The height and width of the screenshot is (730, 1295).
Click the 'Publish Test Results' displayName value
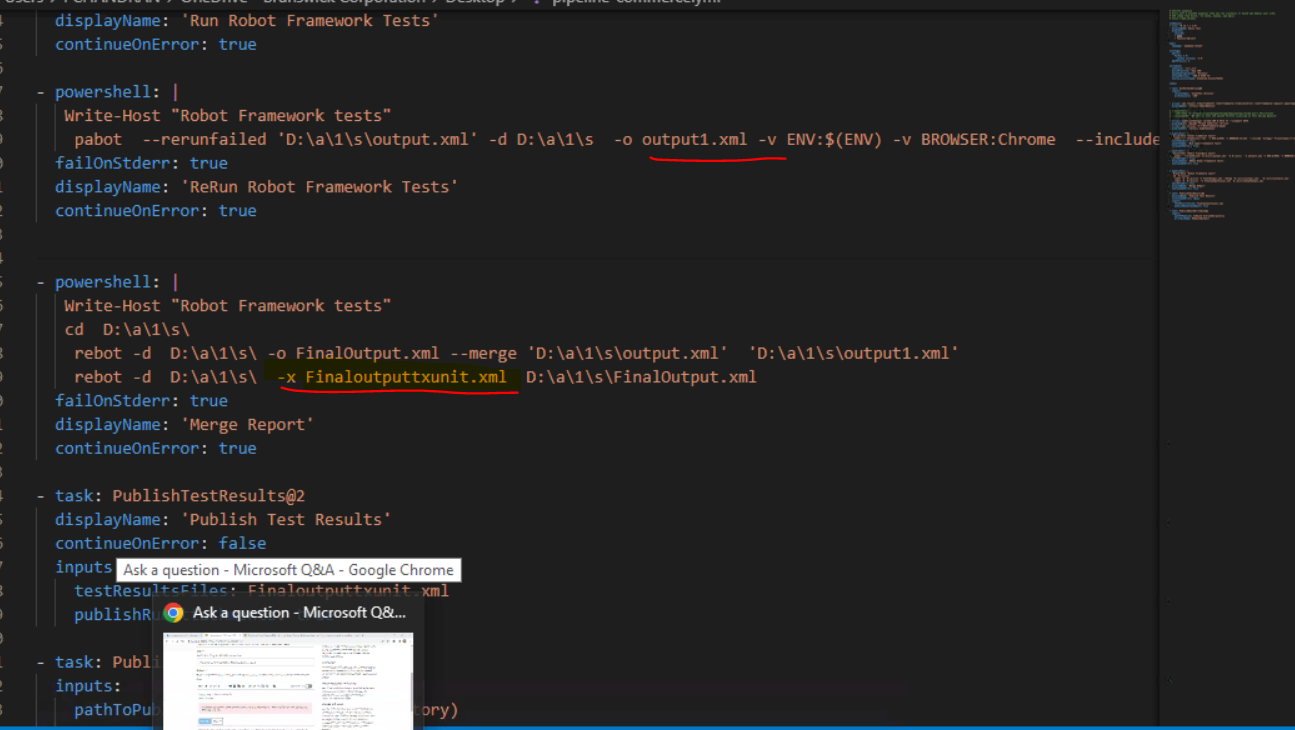(x=285, y=519)
